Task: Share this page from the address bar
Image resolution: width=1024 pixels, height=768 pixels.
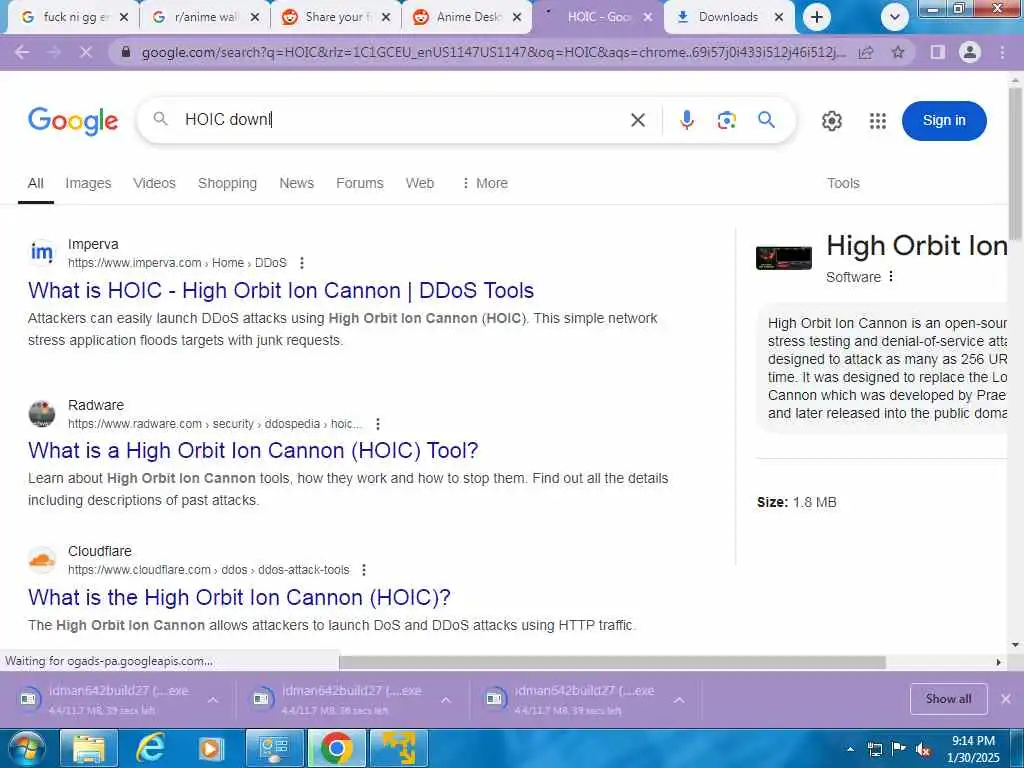Action: coord(866,52)
